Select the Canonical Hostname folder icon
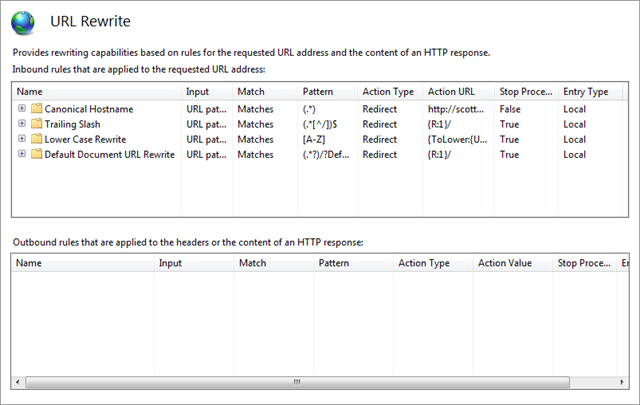The height and width of the screenshot is (405, 640). [x=36, y=109]
